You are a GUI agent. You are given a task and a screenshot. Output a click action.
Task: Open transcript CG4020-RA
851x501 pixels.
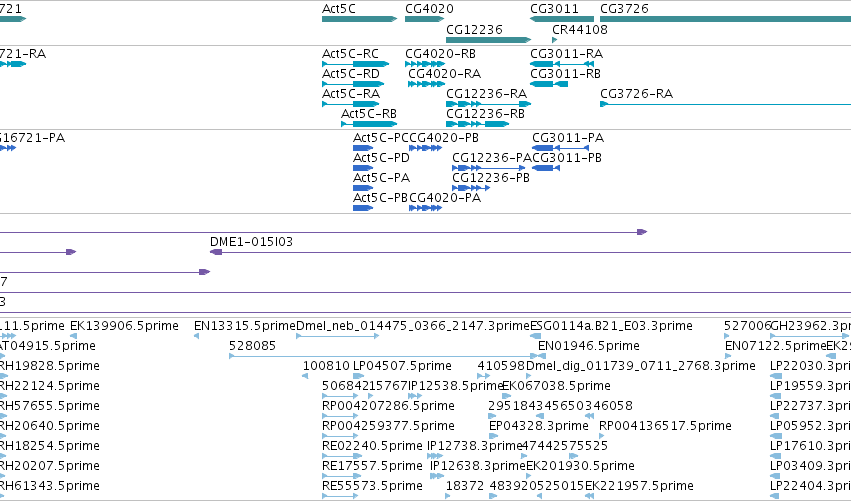[444, 74]
